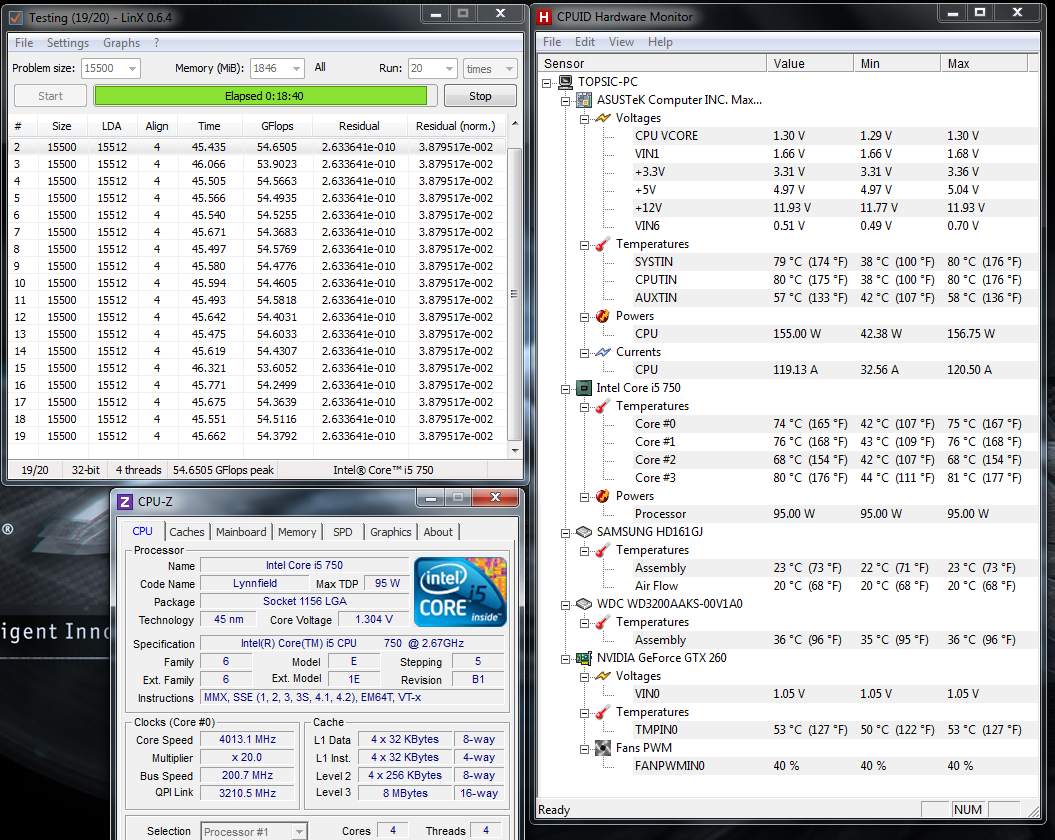Open the Problem size dropdown in LinX

[x=131, y=69]
